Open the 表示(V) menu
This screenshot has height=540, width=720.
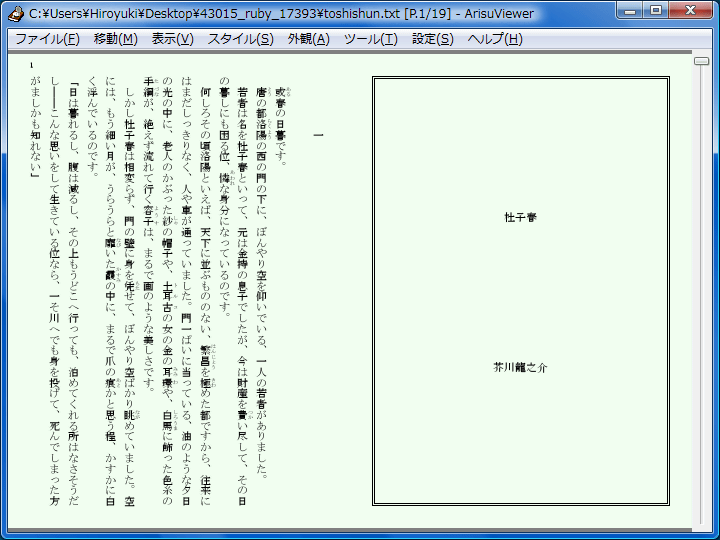(x=173, y=39)
